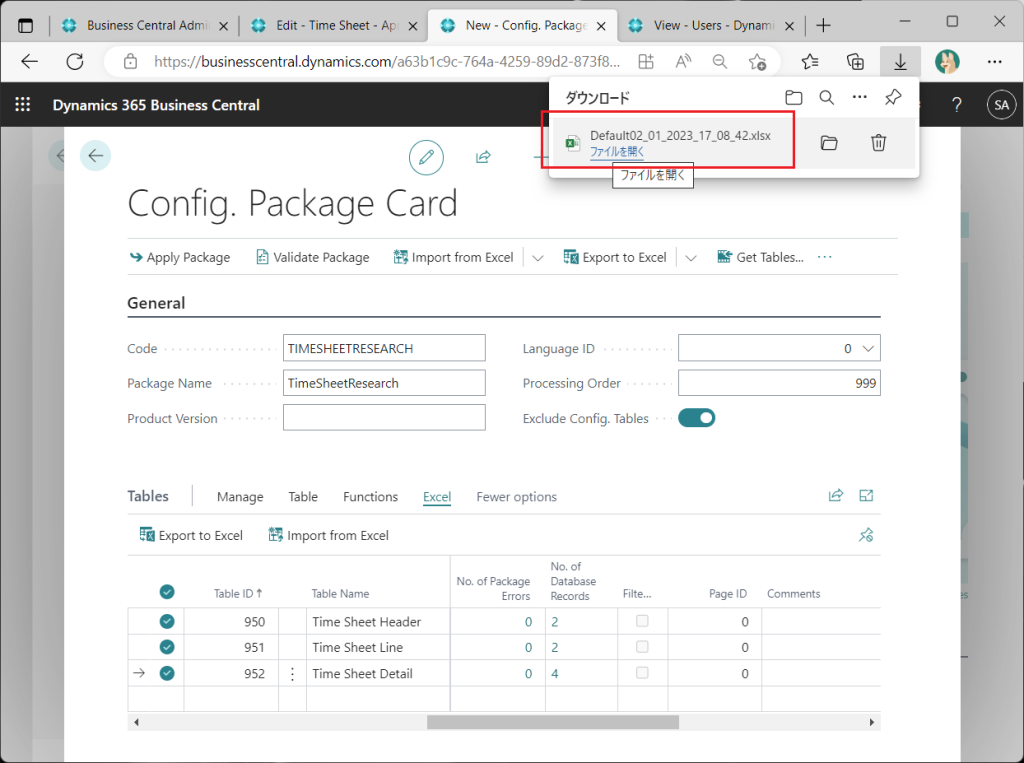Deselect the Time Sheet Header row checkmark

pos(167,621)
